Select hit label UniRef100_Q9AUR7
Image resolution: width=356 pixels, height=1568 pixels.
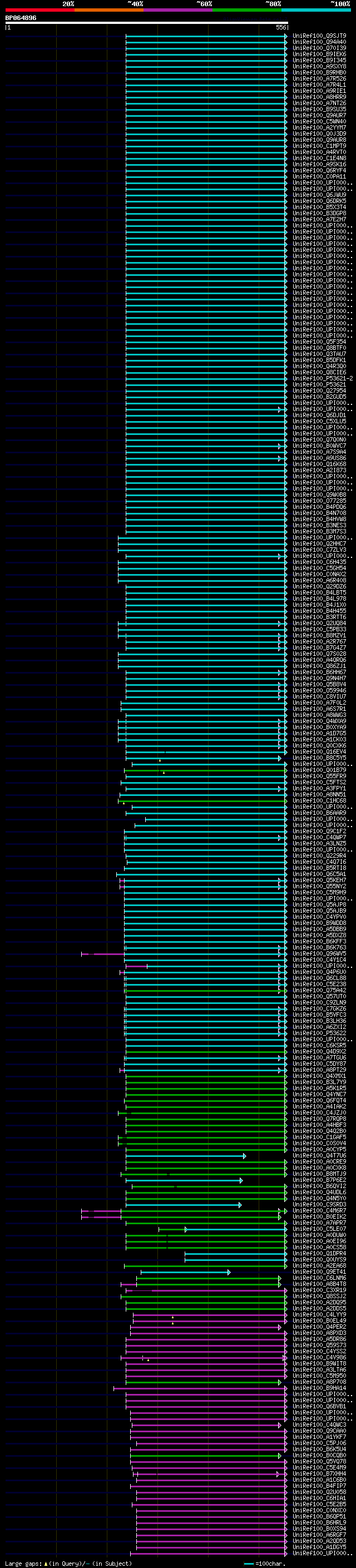click(x=319, y=116)
